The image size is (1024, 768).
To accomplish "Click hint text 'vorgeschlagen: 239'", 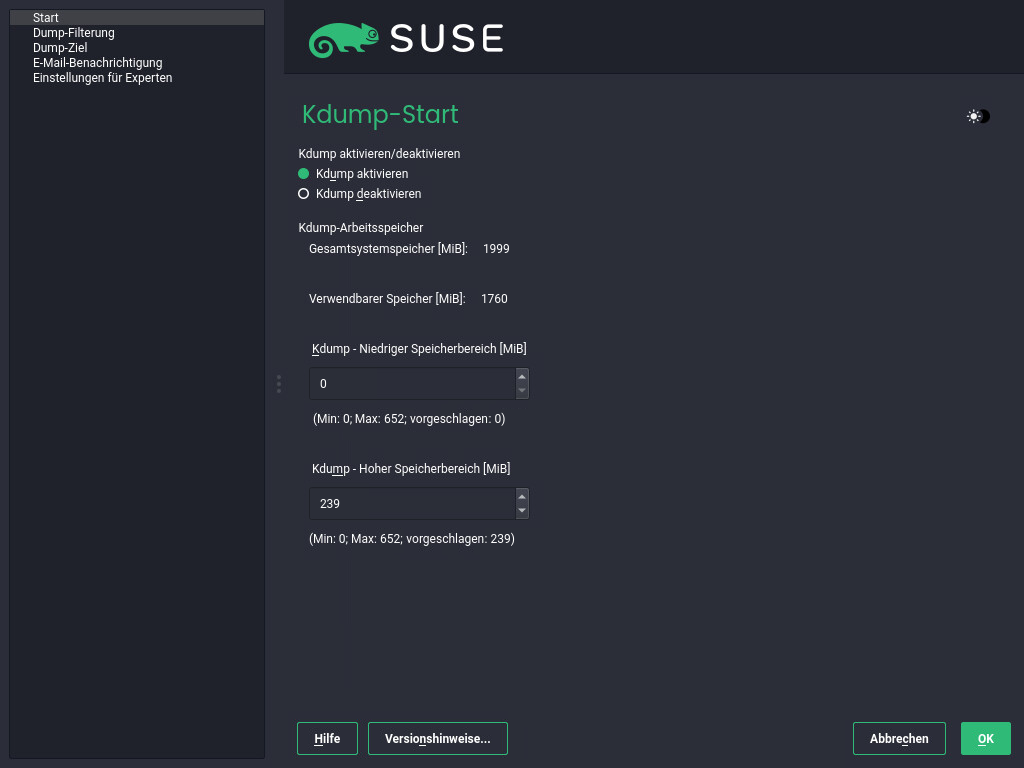I will point(456,539).
